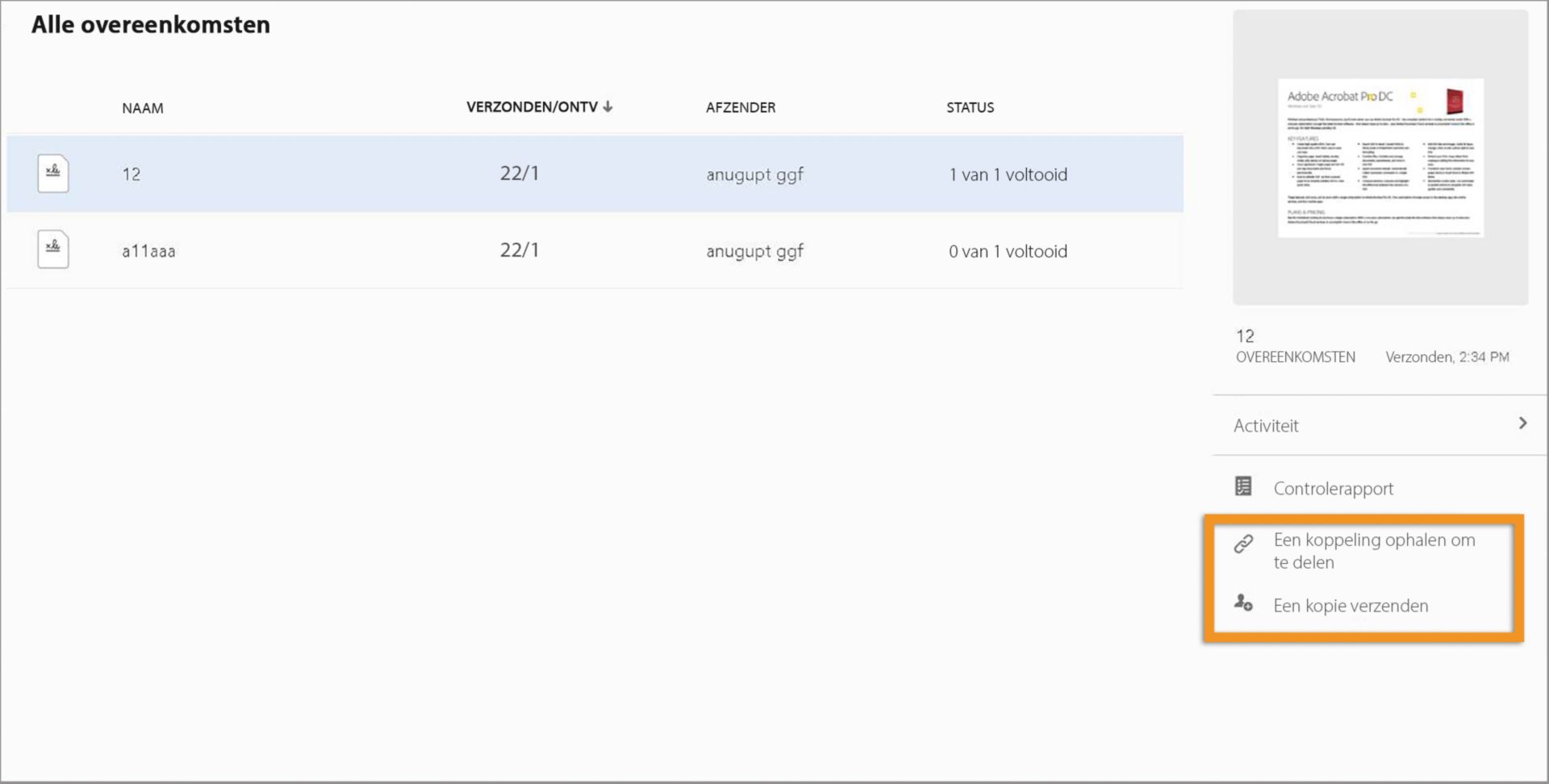Sort agreements by STATUS column

[x=970, y=107]
